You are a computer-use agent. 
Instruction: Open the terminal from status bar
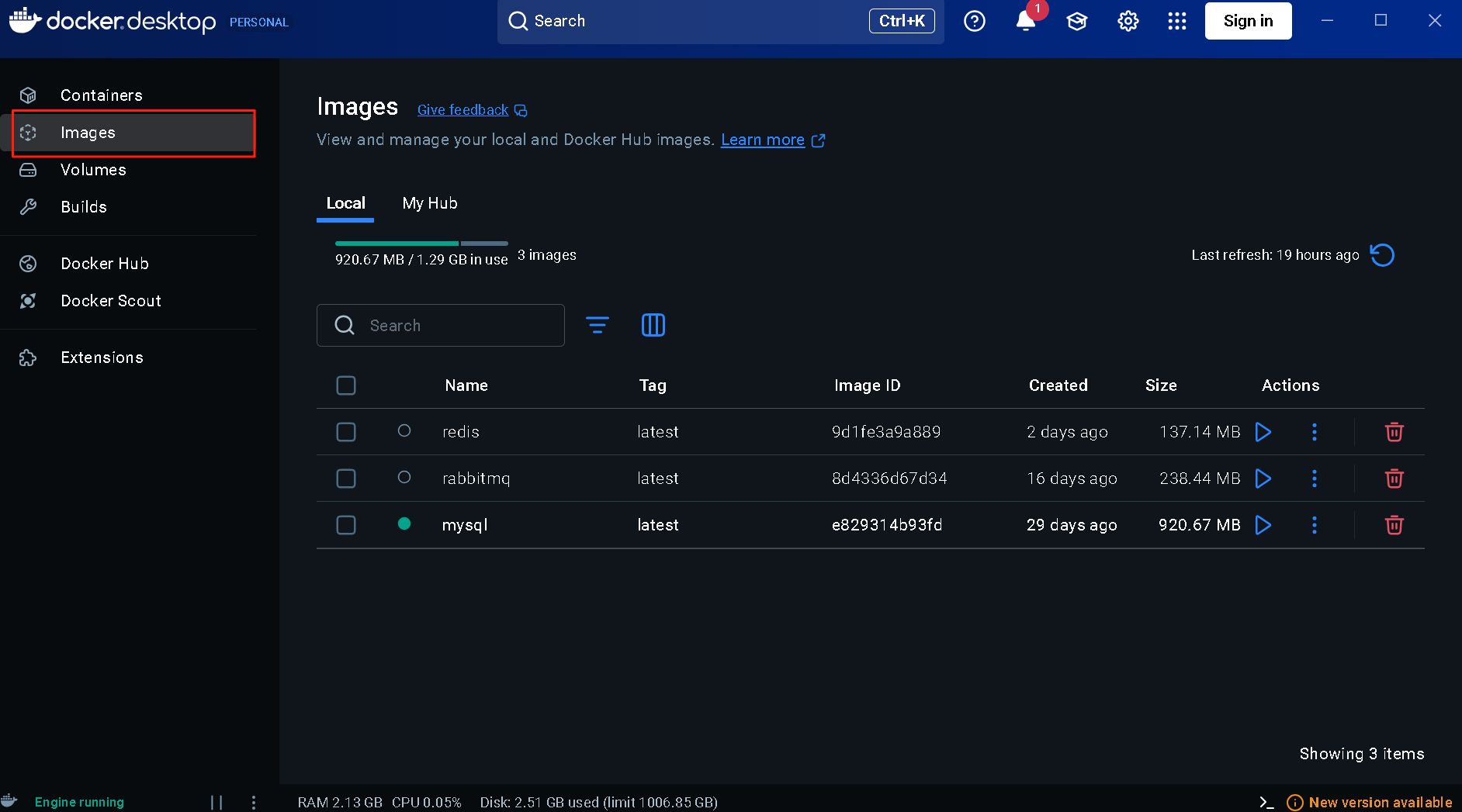pyautogui.click(x=1266, y=802)
